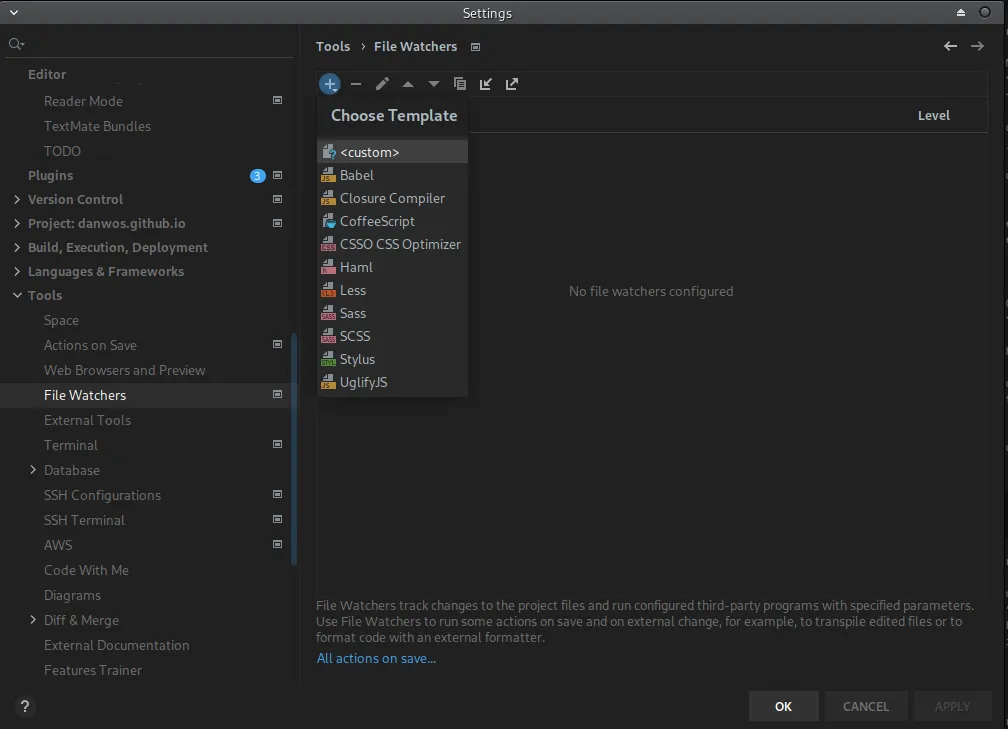This screenshot has height=729, width=1008.
Task: Click the Add file watcher plus button
Action: click(330, 84)
